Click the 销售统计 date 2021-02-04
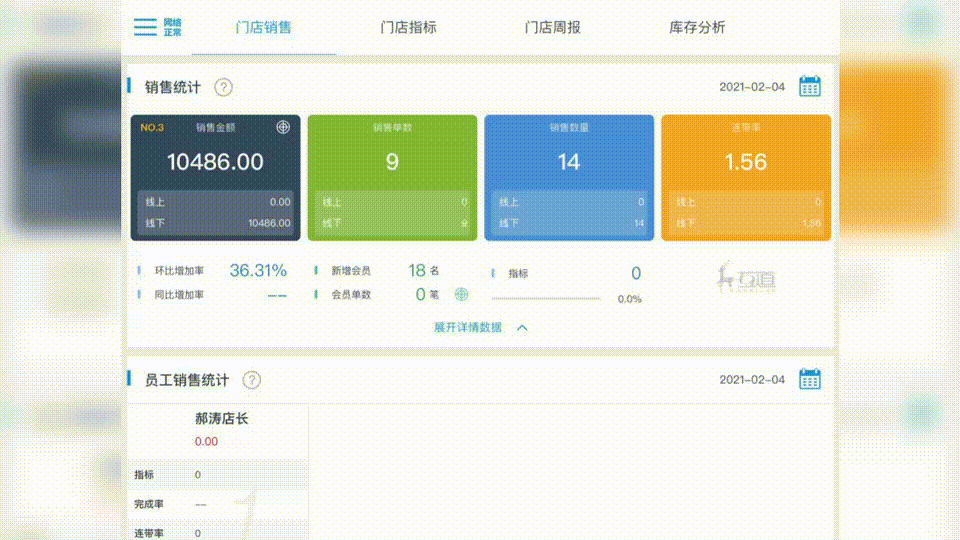 click(751, 87)
